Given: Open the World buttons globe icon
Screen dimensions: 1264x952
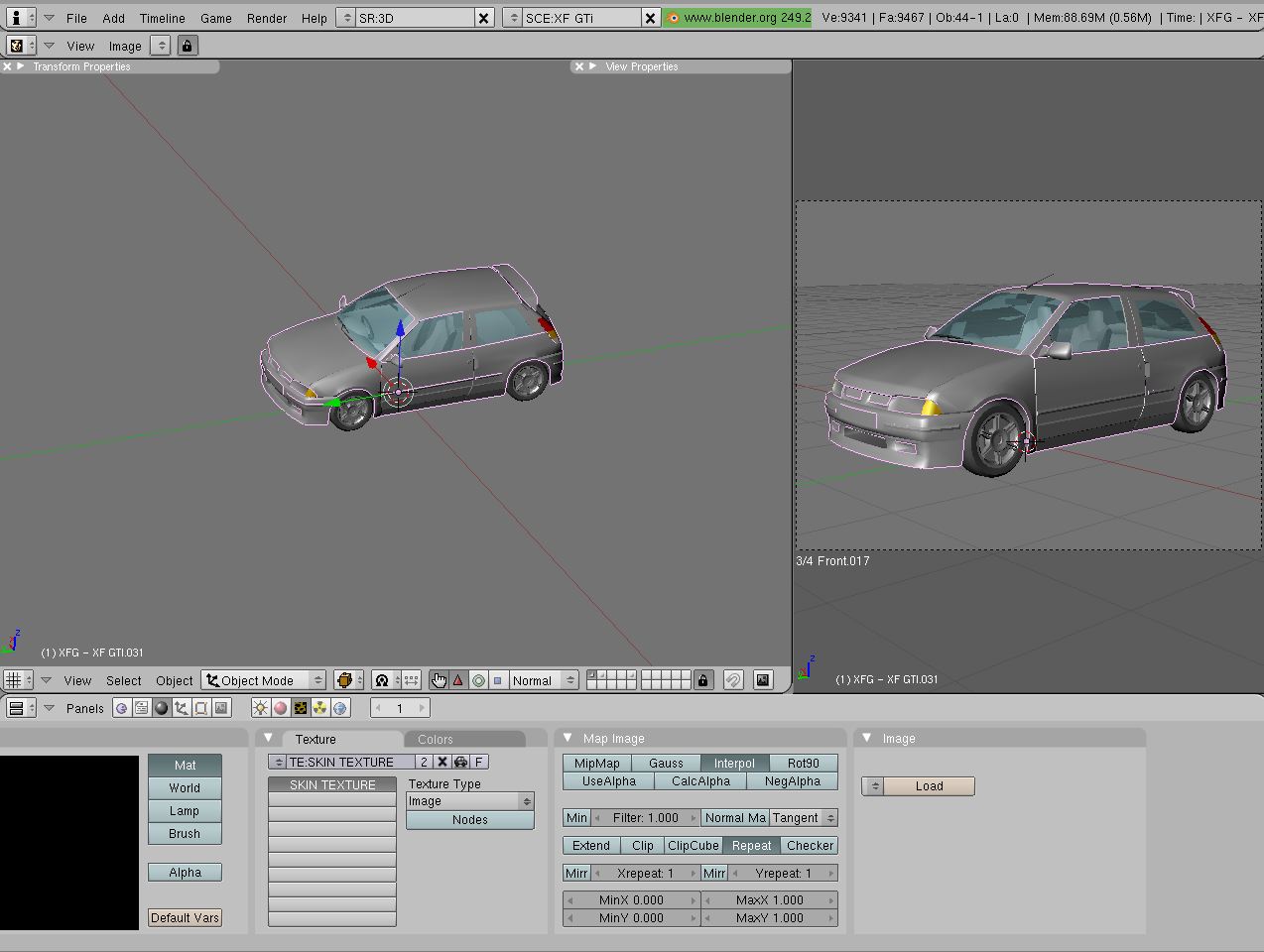Looking at the screenshot, I should tap(340, 708).
